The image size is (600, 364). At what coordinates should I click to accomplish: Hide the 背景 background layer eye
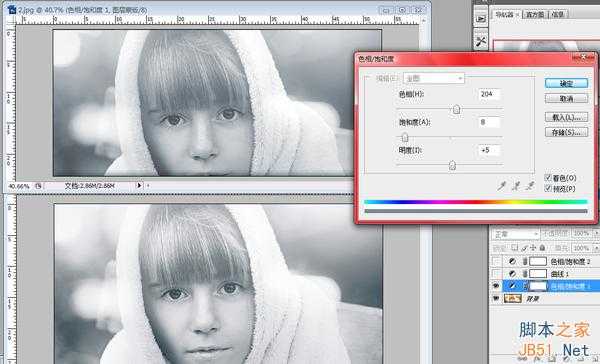pos(496,298)
